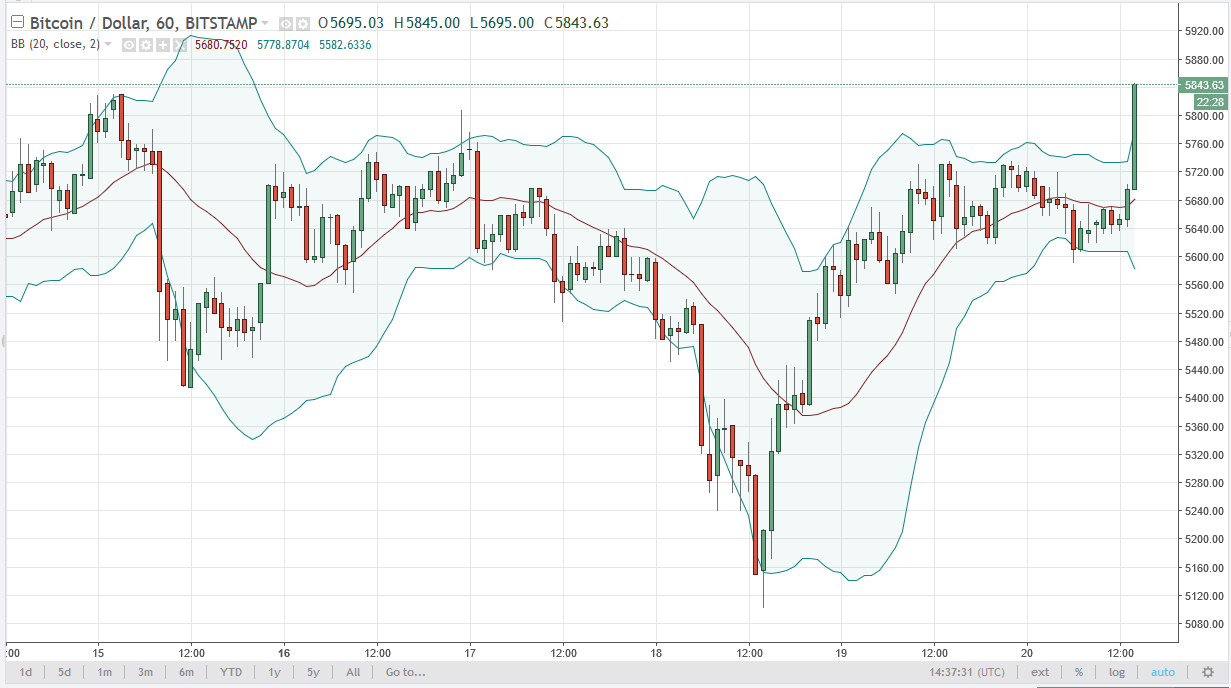Select the YTD time range

[231, 672]
